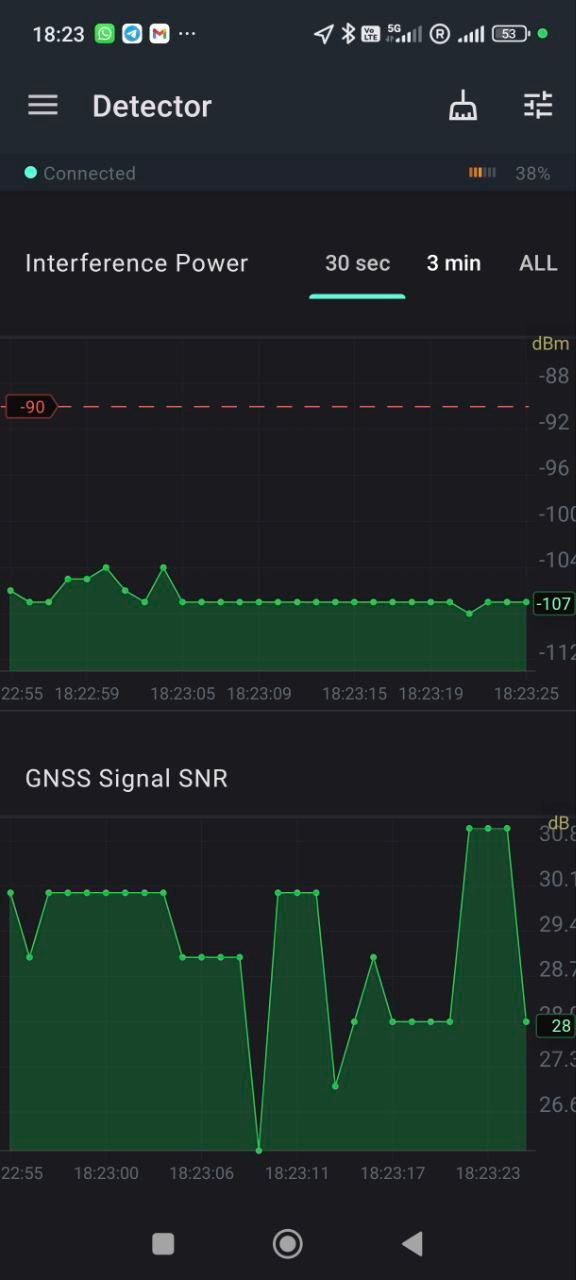Switch to the ALL time range tab
The width and height of the screenshot is (576, 1280).
[x=538, y=263]
